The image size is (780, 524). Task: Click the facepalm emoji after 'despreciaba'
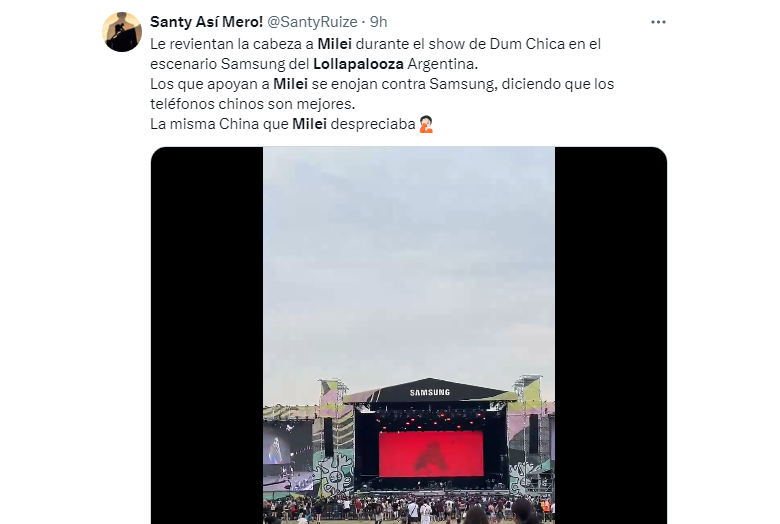(x=426, y=124)
